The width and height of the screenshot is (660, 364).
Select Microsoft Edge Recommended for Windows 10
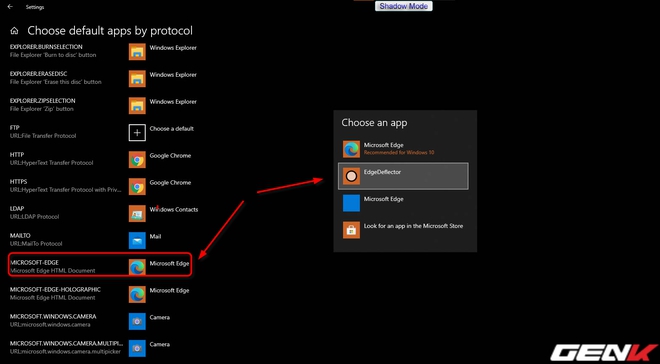[x=403, y=149]
